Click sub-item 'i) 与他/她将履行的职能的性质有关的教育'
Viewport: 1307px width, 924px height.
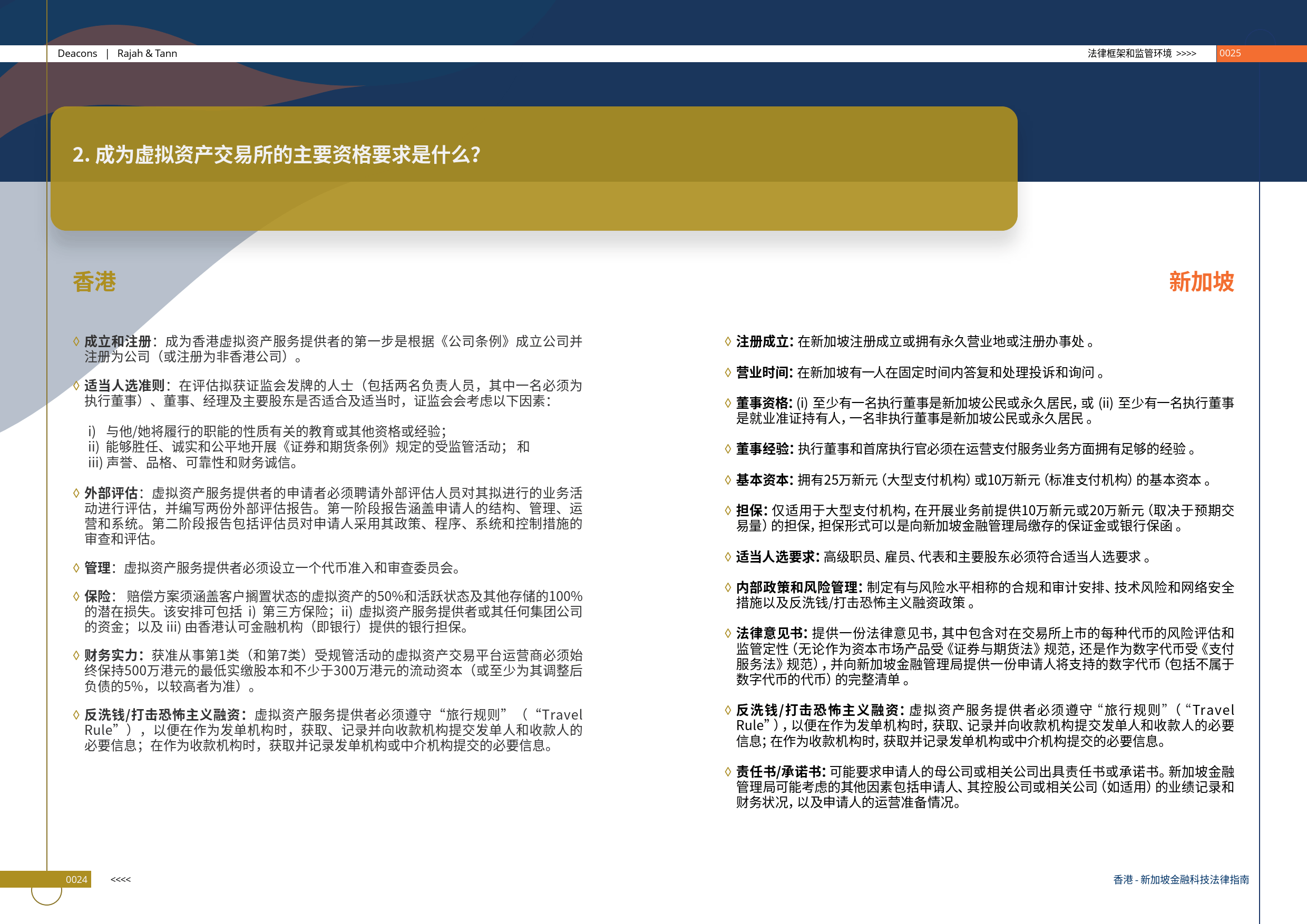tap(268, 431)
